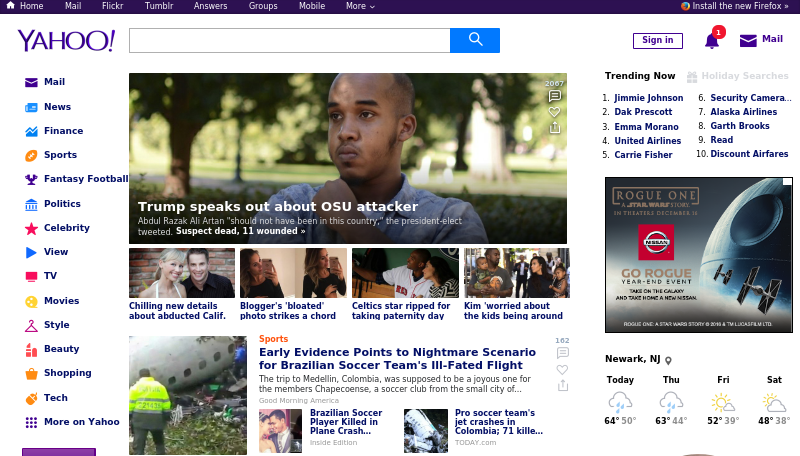Click the Tech icon in sidebar
The height and width of the screenshot is (456, 800).
tap(31, 398)
